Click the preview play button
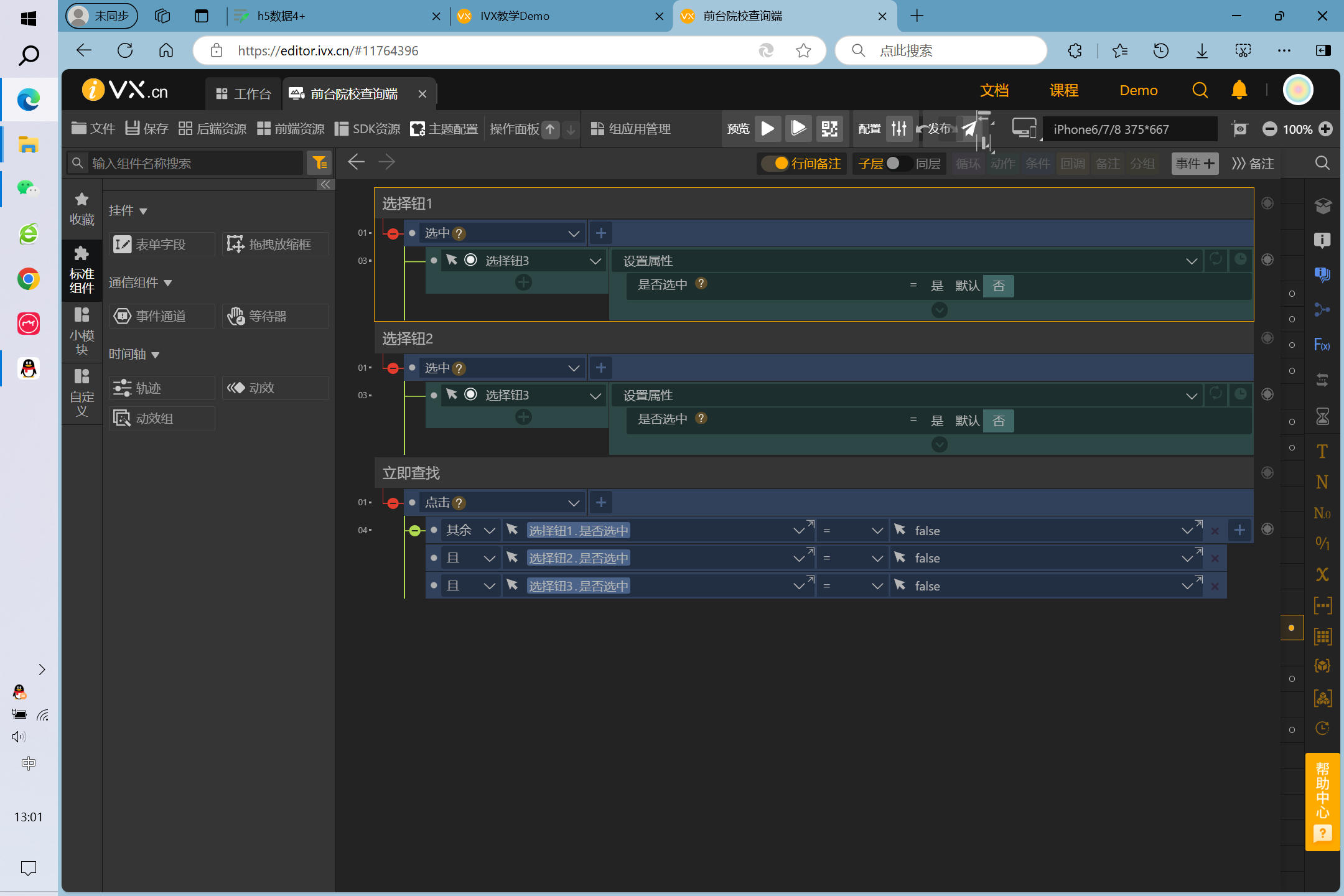Viewport: 1344px width, 896px height. point(768,129)
